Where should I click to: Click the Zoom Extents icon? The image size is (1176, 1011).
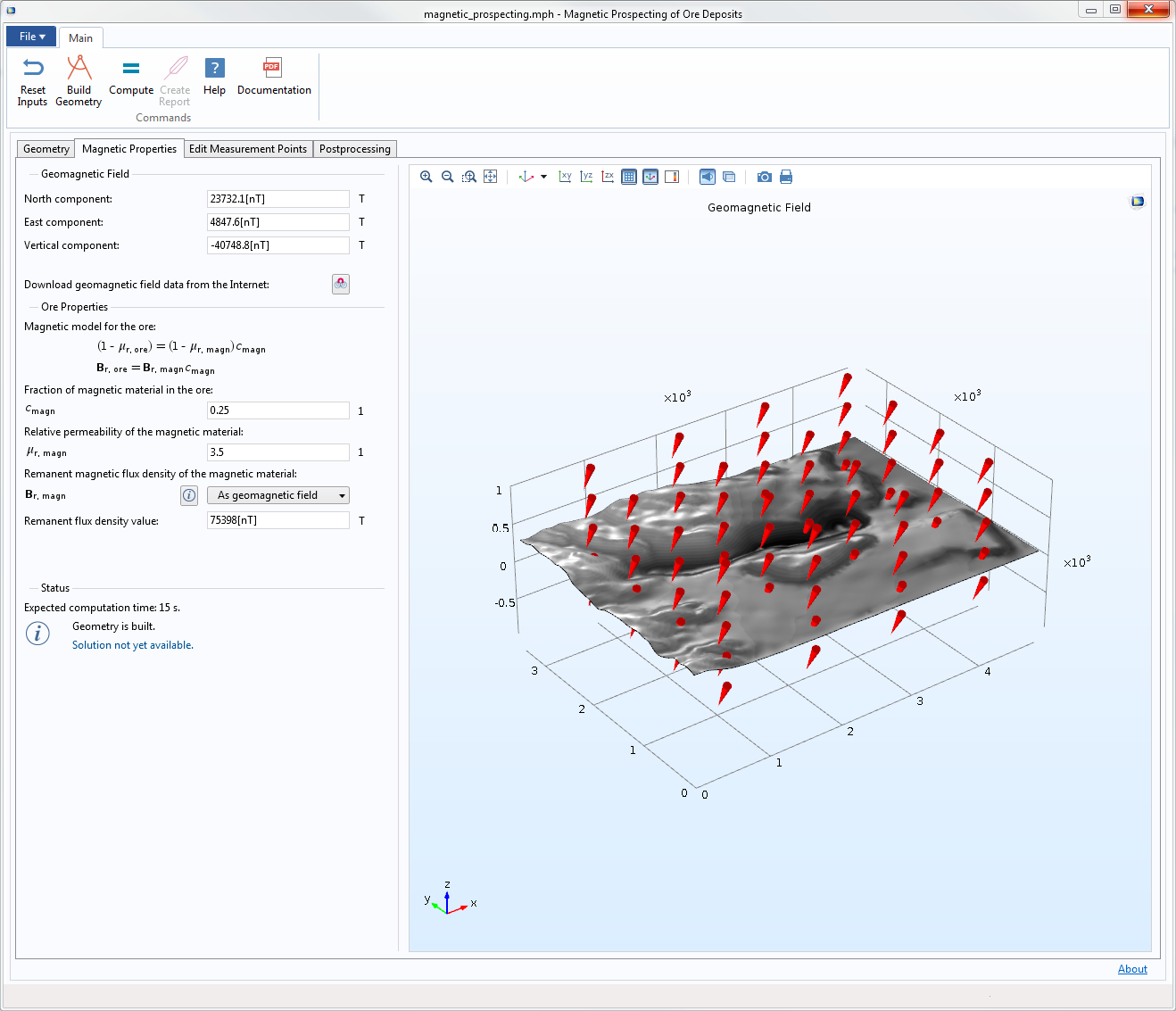[491, 177]
